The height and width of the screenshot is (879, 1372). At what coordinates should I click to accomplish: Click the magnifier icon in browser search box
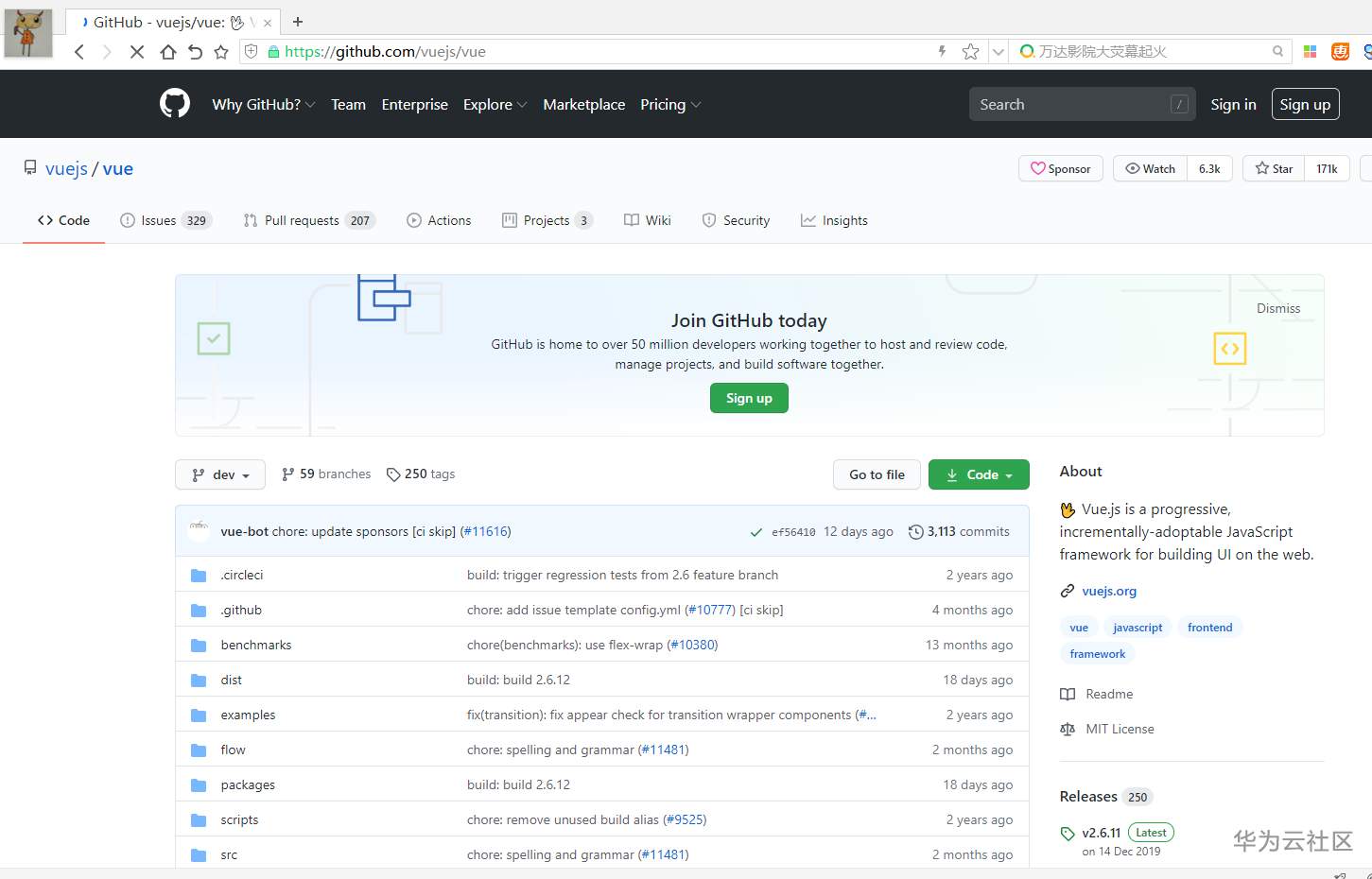click(x=1277, y=52)
